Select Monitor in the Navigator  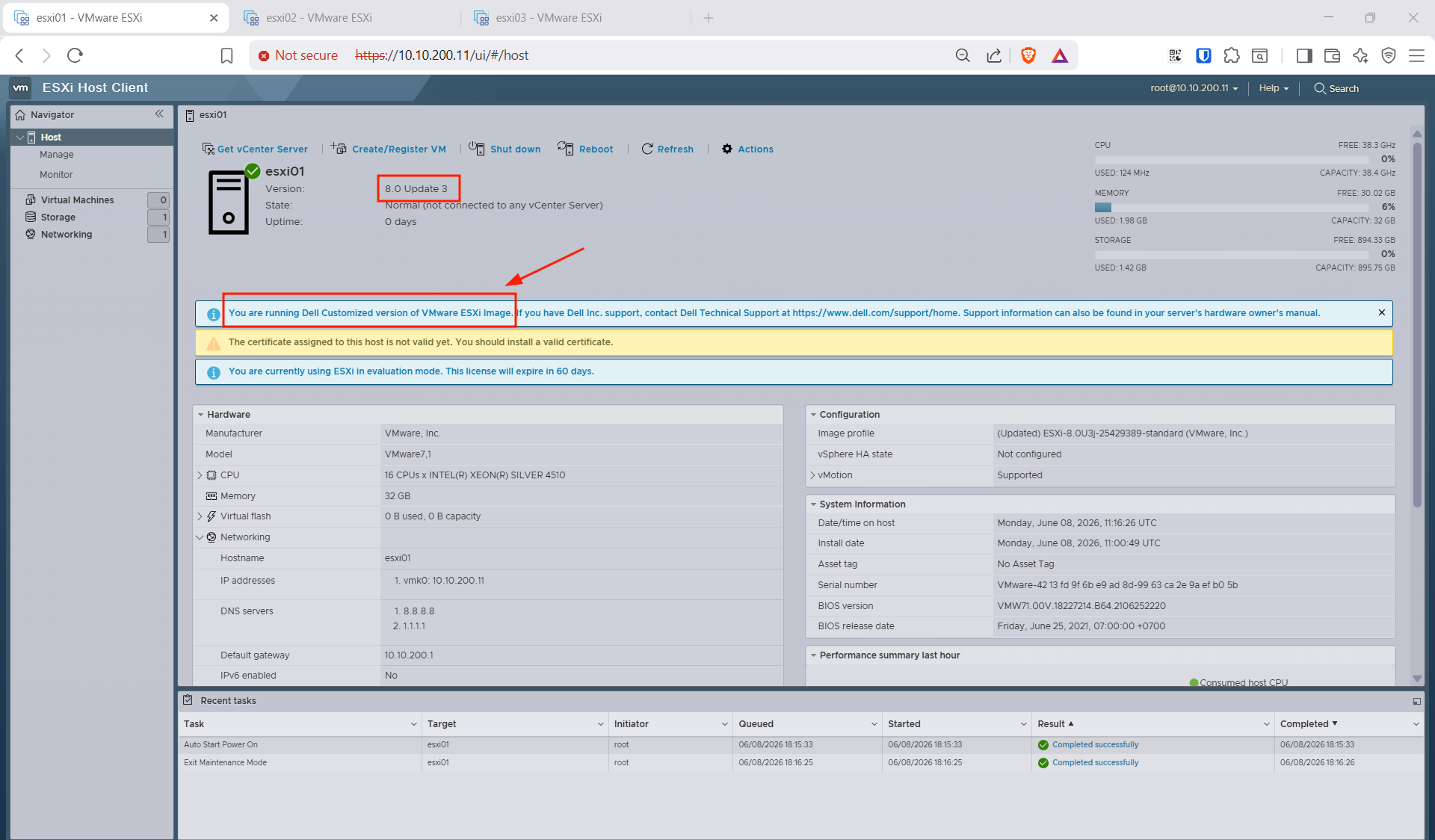coord(56,175)
